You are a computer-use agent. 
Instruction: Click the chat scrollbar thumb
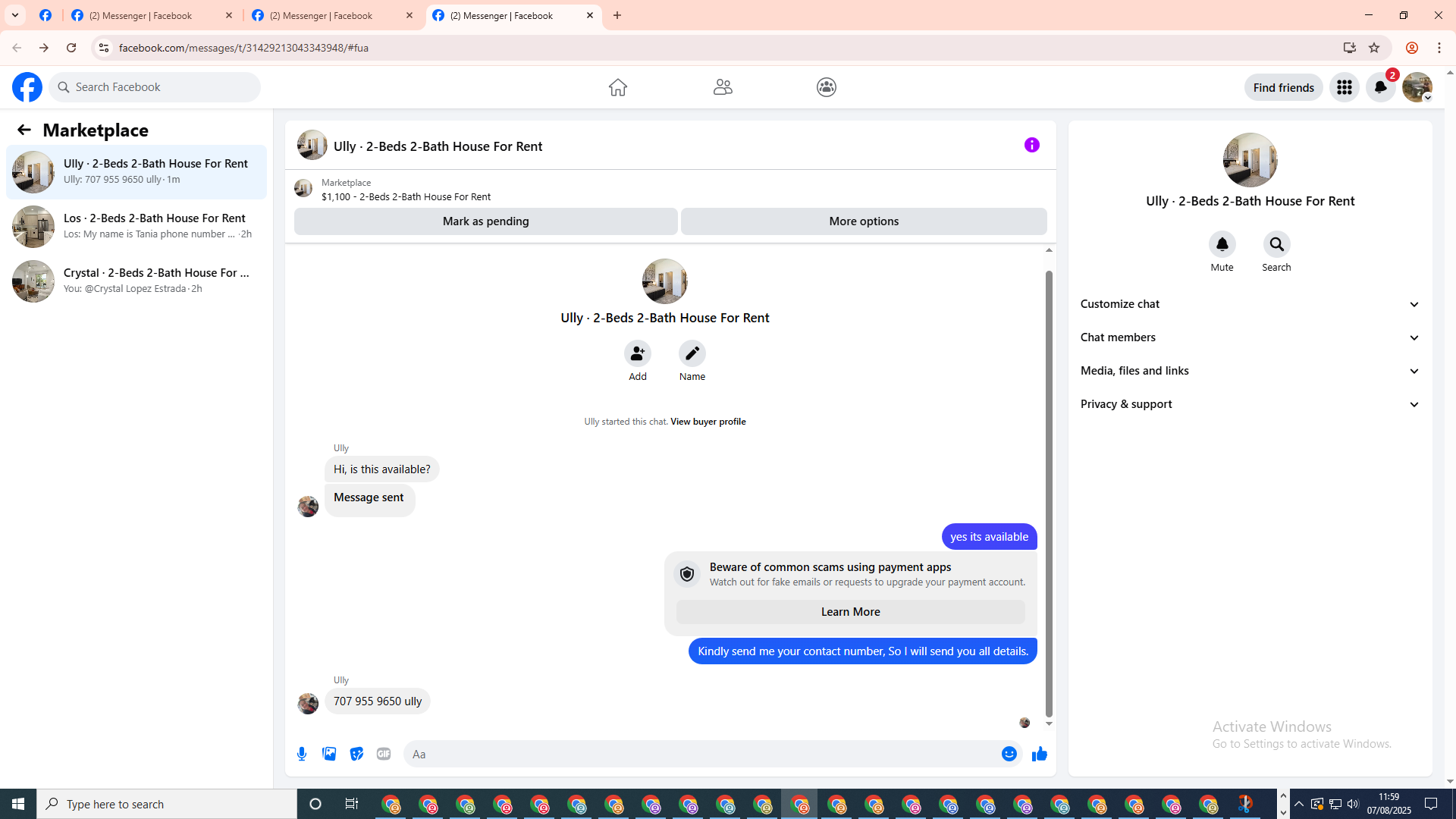tap(1049, 493)
